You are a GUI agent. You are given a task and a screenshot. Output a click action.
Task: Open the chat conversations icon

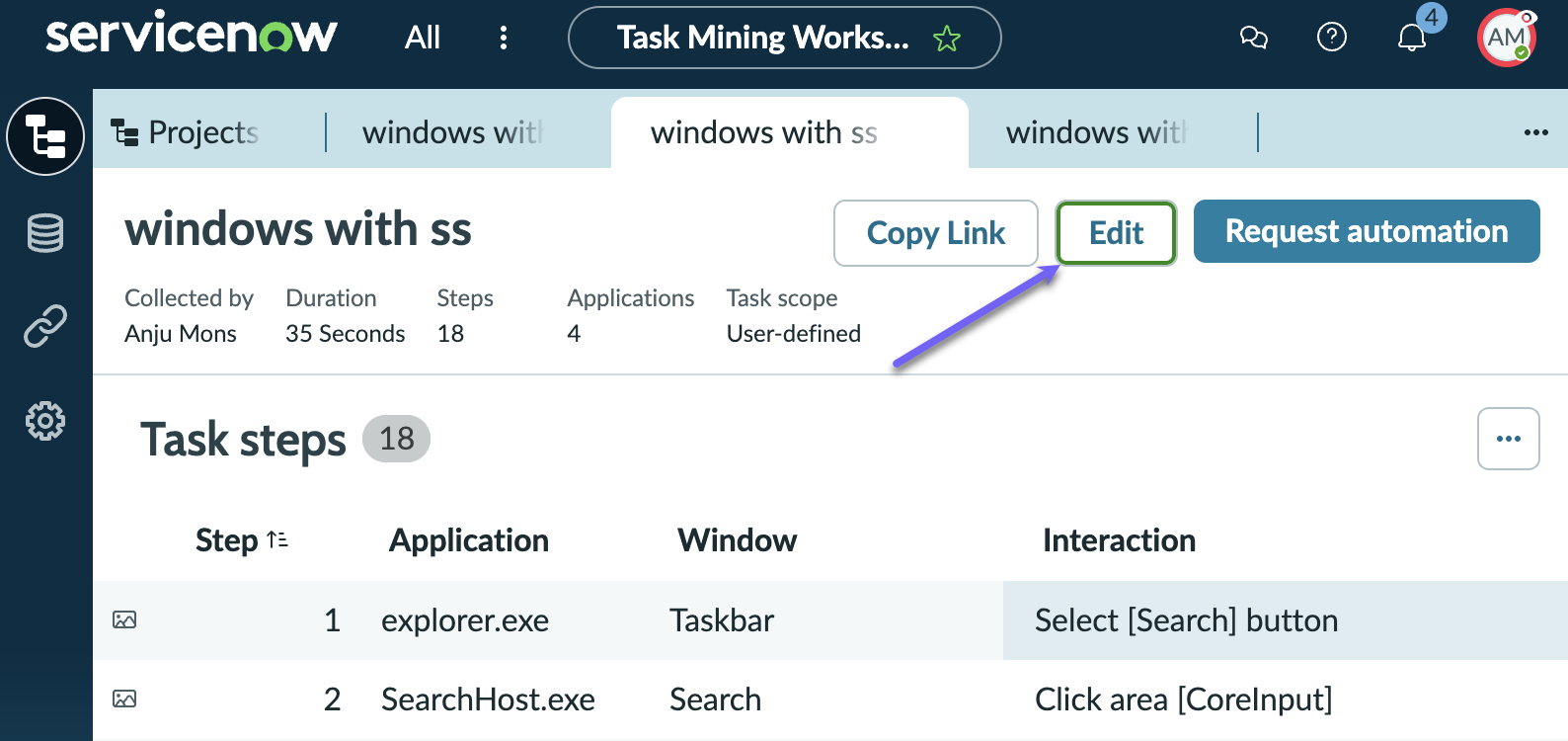(1254, 38)
